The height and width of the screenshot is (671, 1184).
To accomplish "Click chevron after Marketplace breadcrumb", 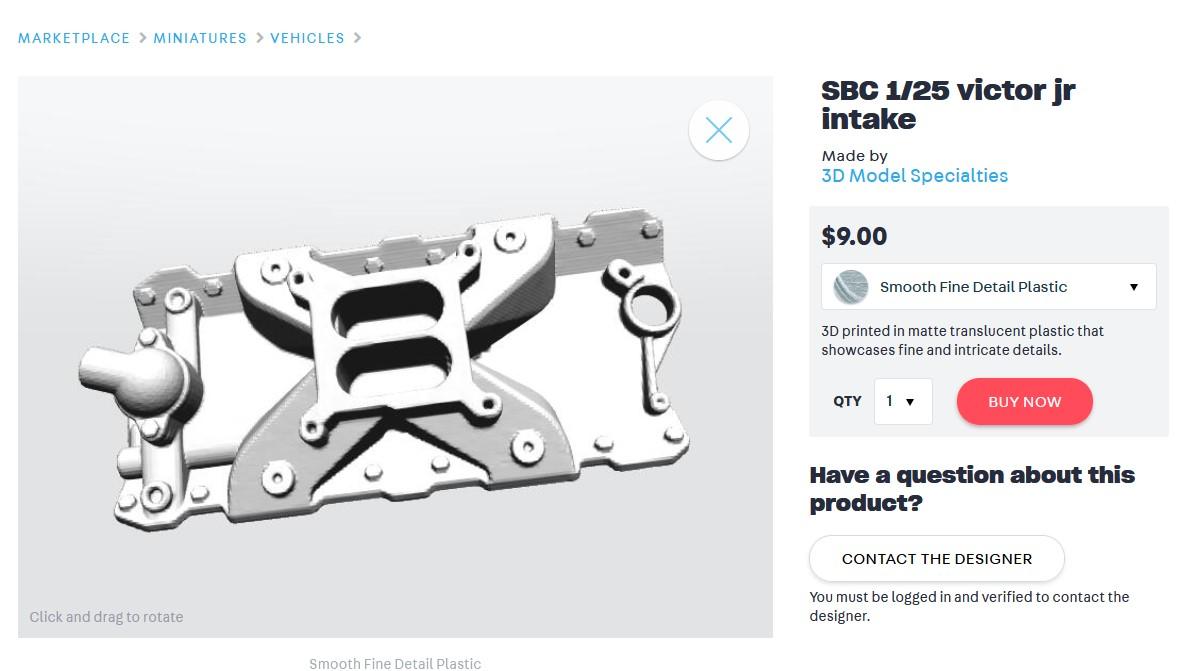I will pos(142,38).
